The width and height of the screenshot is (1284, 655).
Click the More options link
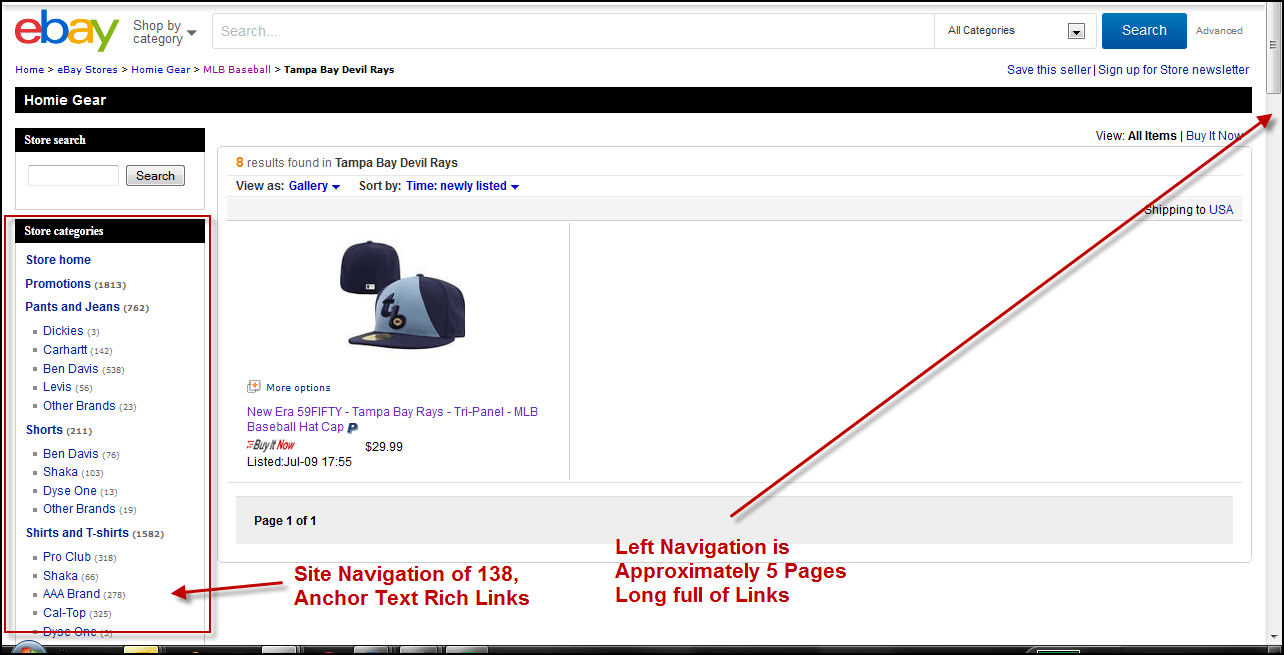(x=298, y=388)
